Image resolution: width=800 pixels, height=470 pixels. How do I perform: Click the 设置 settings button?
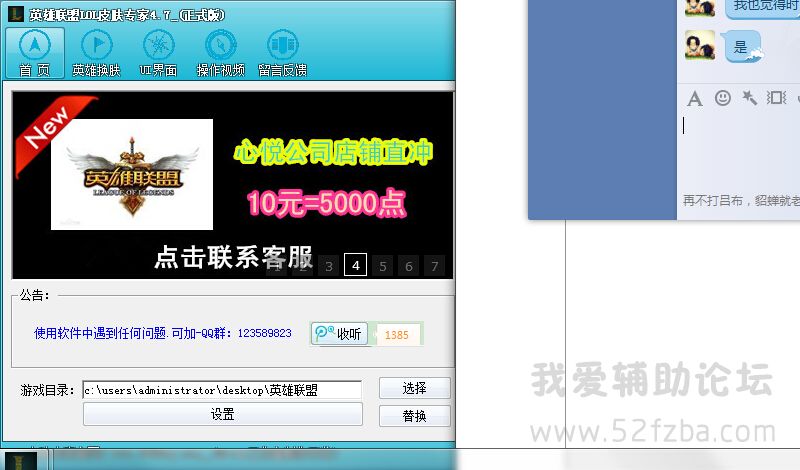(x=223, y=414)
